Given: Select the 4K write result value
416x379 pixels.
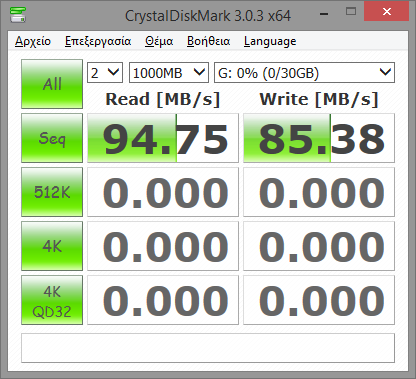Looking at the screenshot, I should click(319, 246).
